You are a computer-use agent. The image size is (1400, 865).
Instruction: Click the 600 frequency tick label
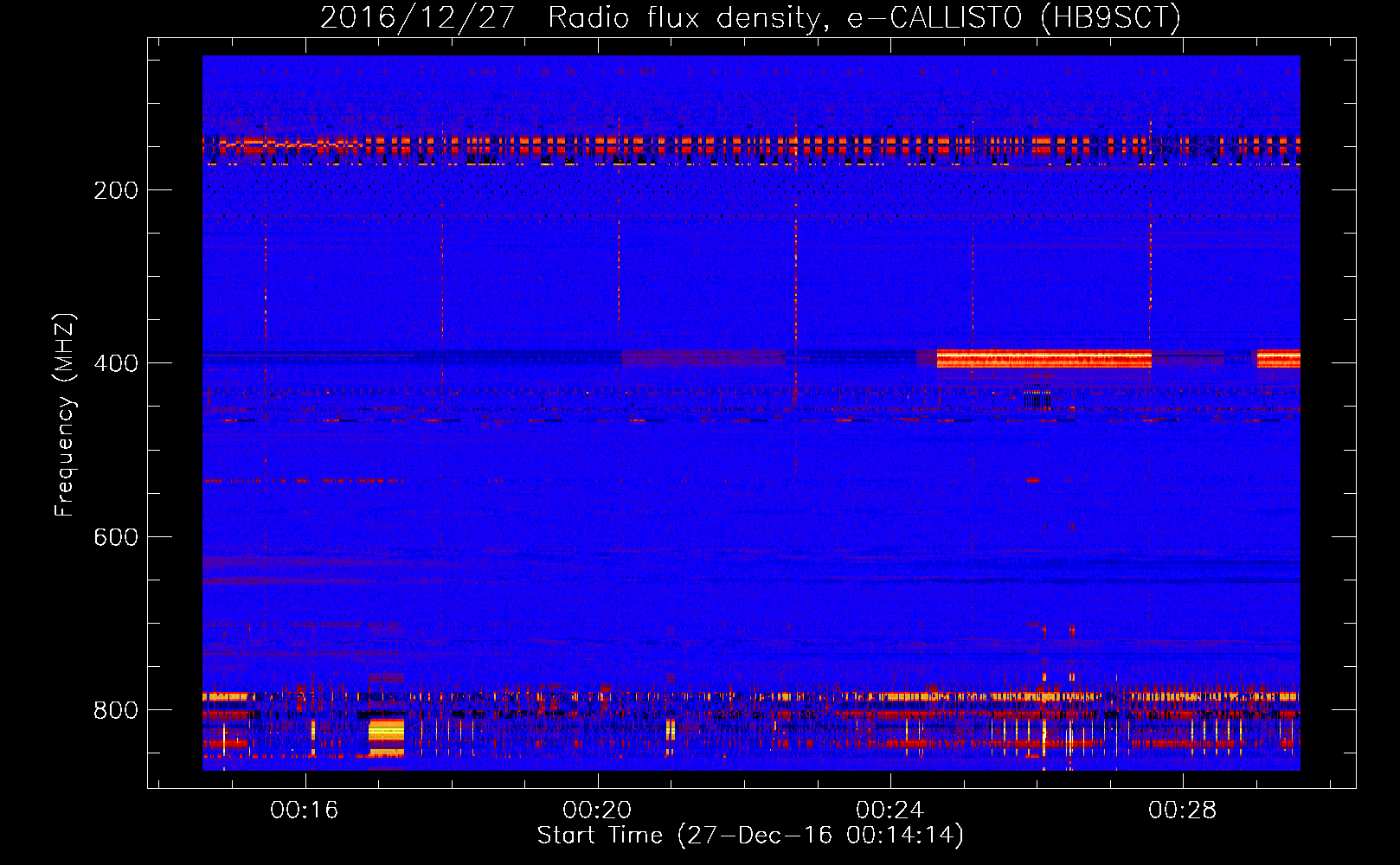tap(116, 537)
